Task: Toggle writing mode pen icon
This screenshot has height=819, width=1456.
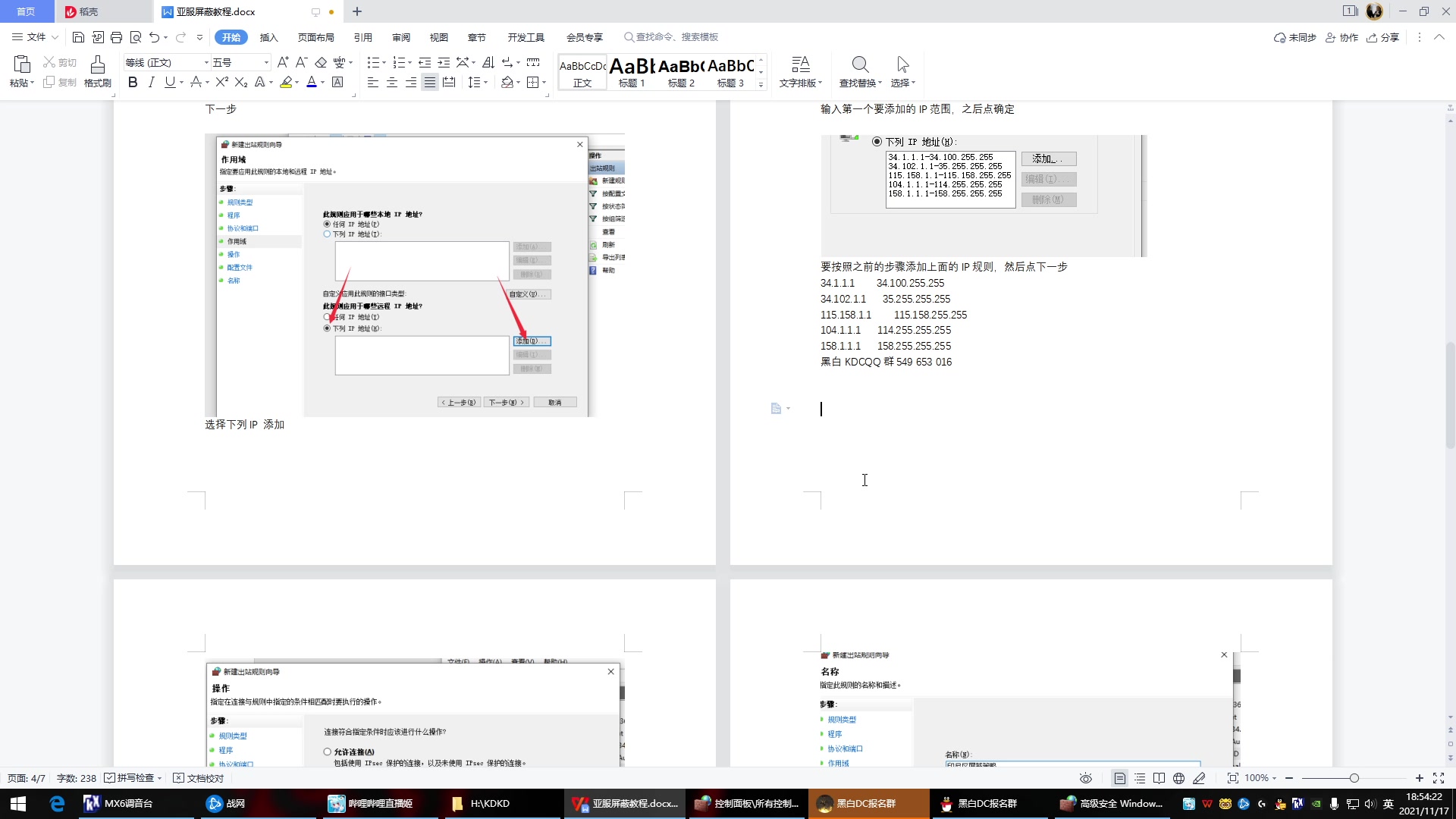Action: coord(1199,778)
